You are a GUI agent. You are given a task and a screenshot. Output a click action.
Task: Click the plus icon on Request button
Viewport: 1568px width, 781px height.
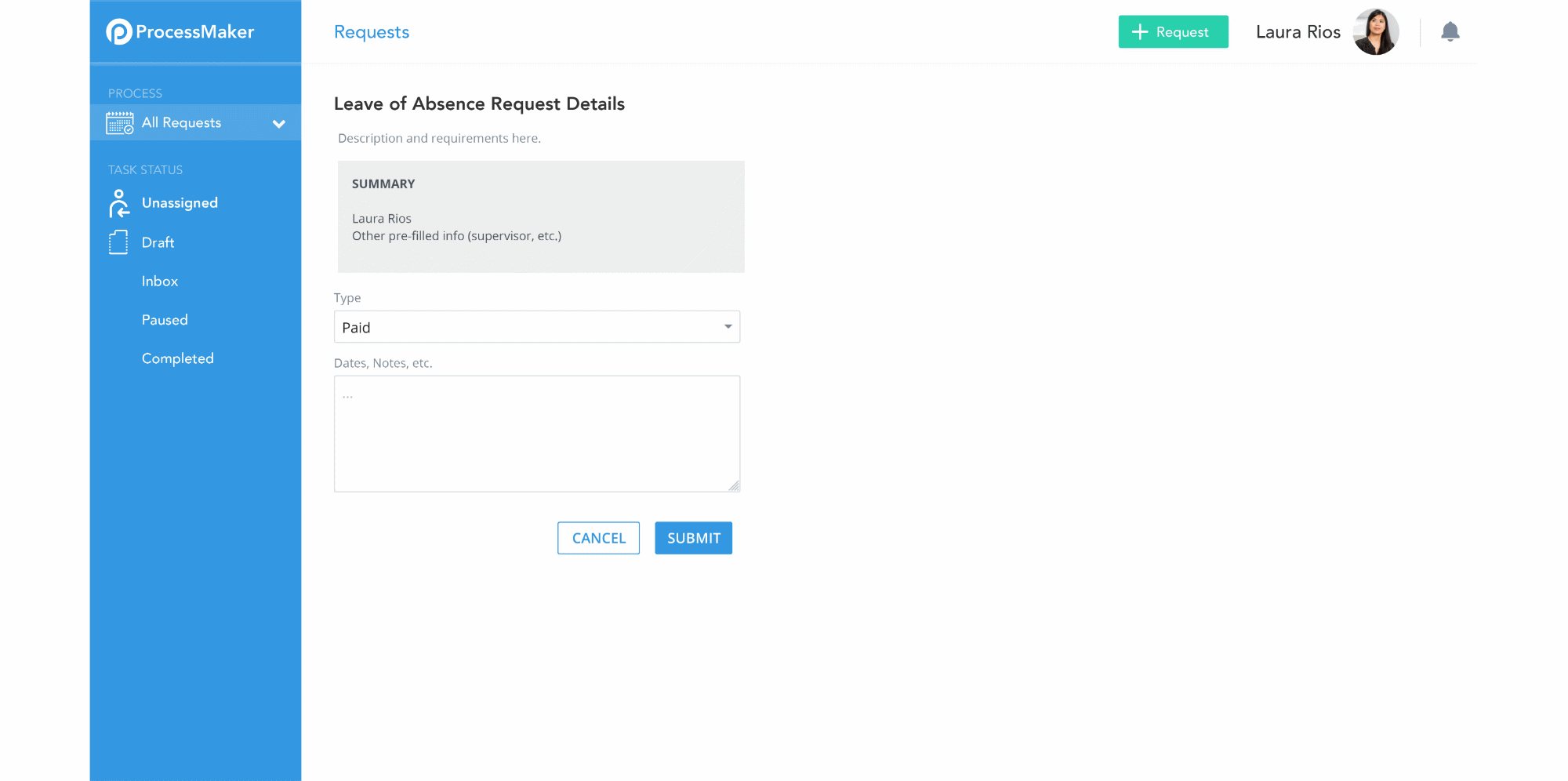click(1140, 32)
